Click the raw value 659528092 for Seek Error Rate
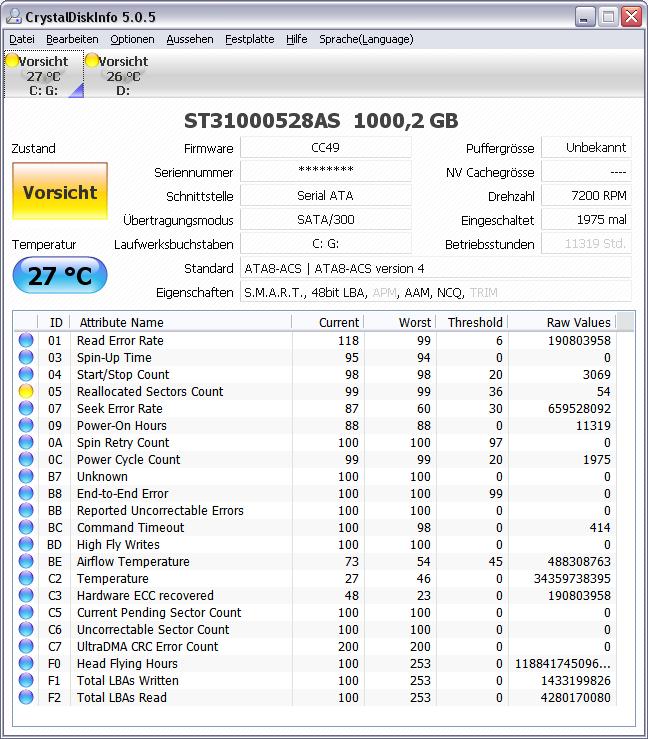Screen dimensions: 648x739 (579, 409)
